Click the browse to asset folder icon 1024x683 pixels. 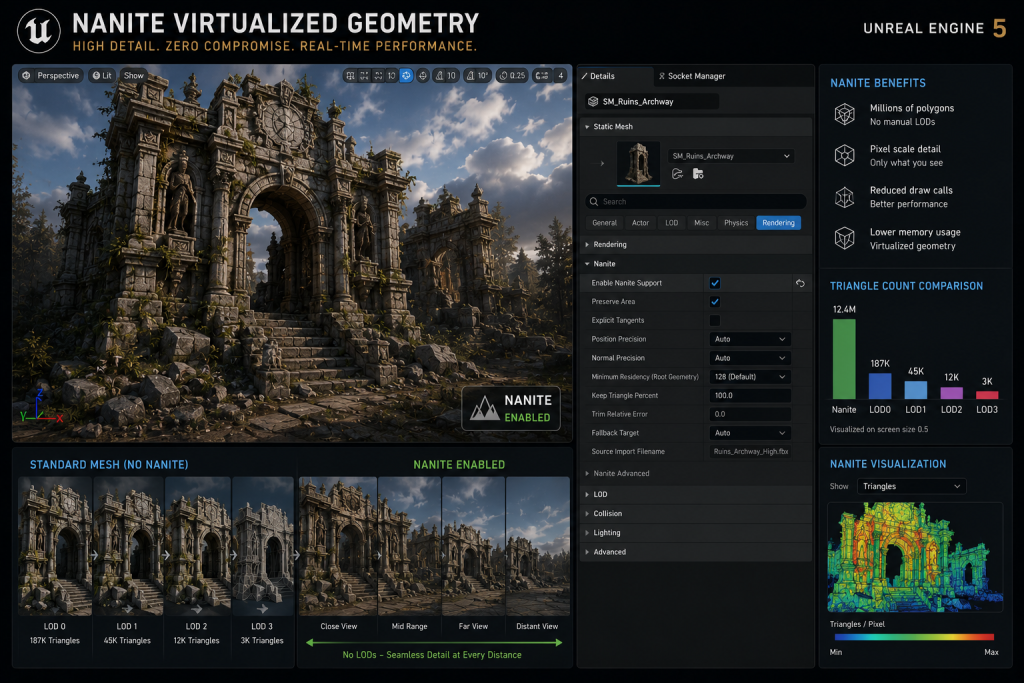(x=698, y=174)
